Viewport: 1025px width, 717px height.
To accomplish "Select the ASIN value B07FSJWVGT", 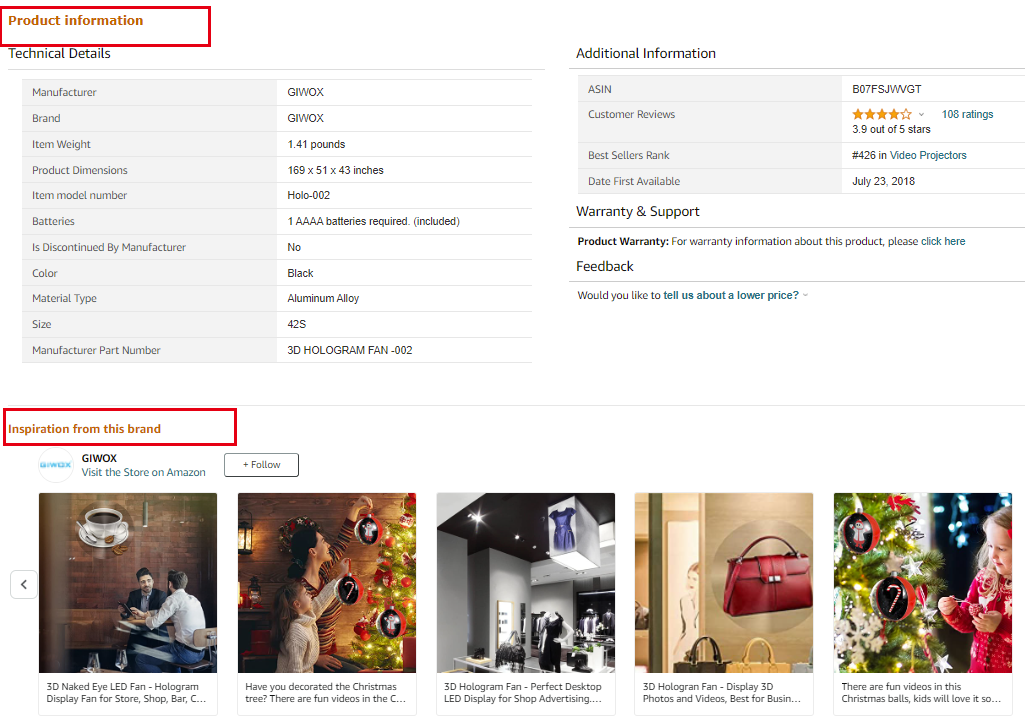I will pos(886,89).
